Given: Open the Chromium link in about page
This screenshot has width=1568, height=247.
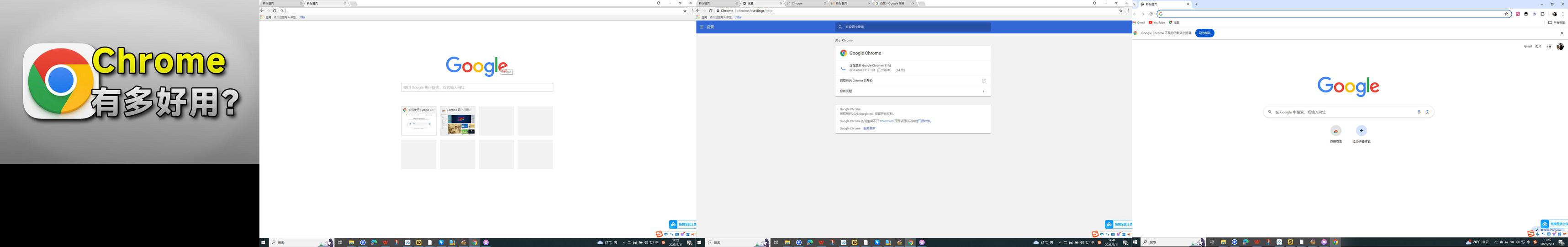Looking at the screenshot, I should point(886,121).
